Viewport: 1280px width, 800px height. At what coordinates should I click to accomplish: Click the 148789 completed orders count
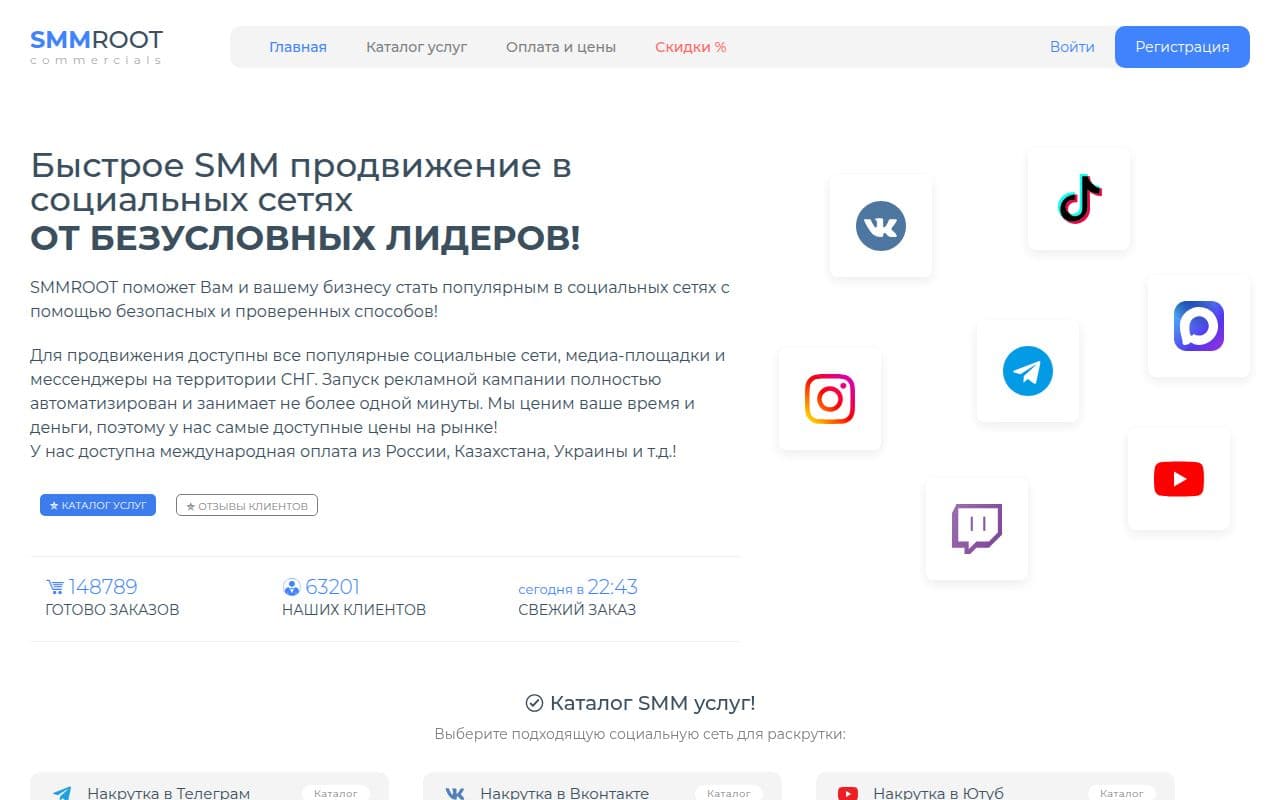coord(103,587)
